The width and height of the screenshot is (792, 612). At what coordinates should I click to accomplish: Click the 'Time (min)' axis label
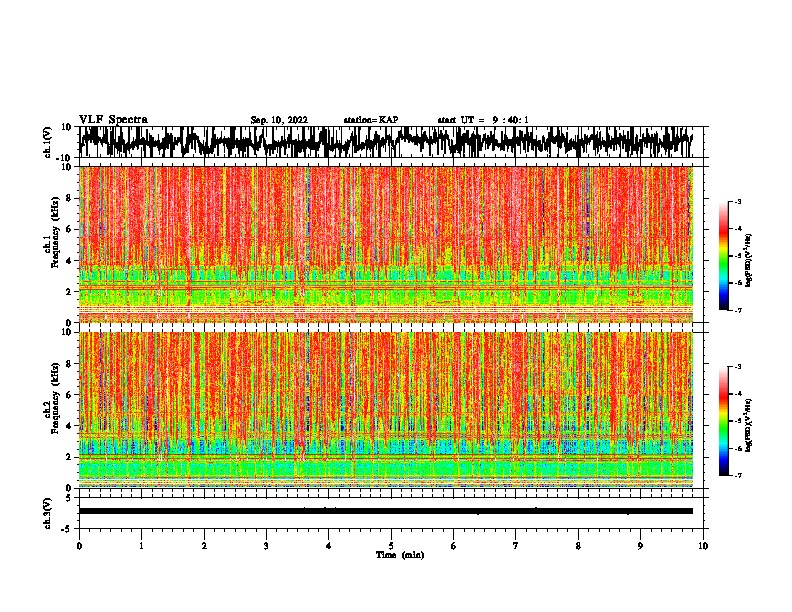tap(400, 555)
